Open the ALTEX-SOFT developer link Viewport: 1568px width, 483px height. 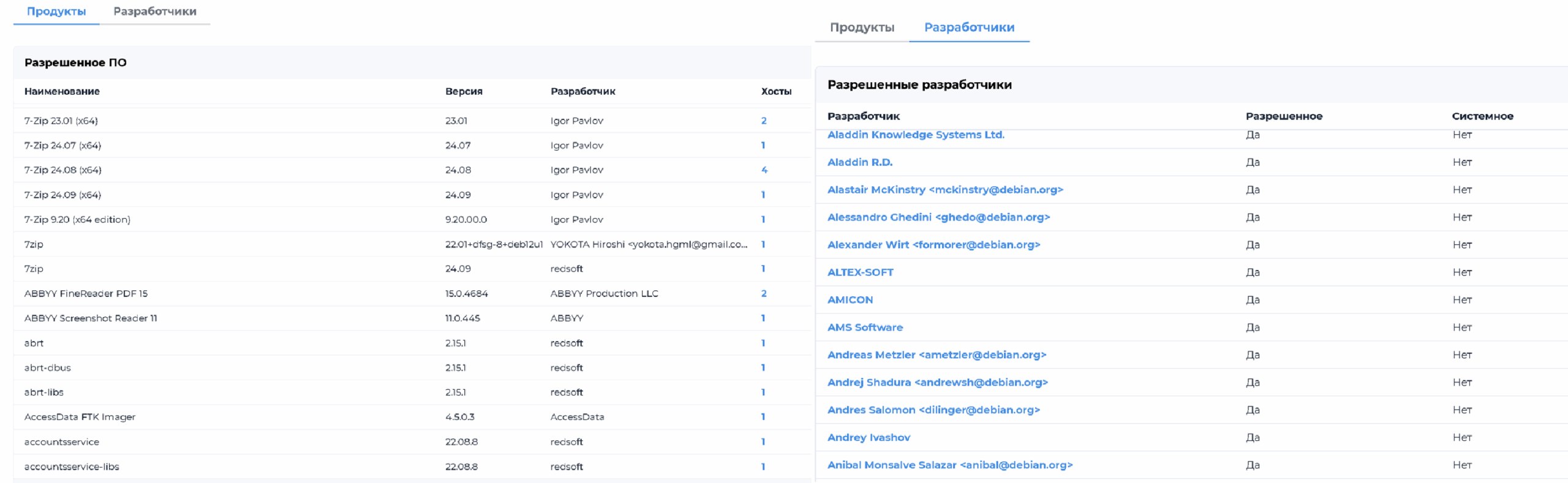click(x=860, y=272)
